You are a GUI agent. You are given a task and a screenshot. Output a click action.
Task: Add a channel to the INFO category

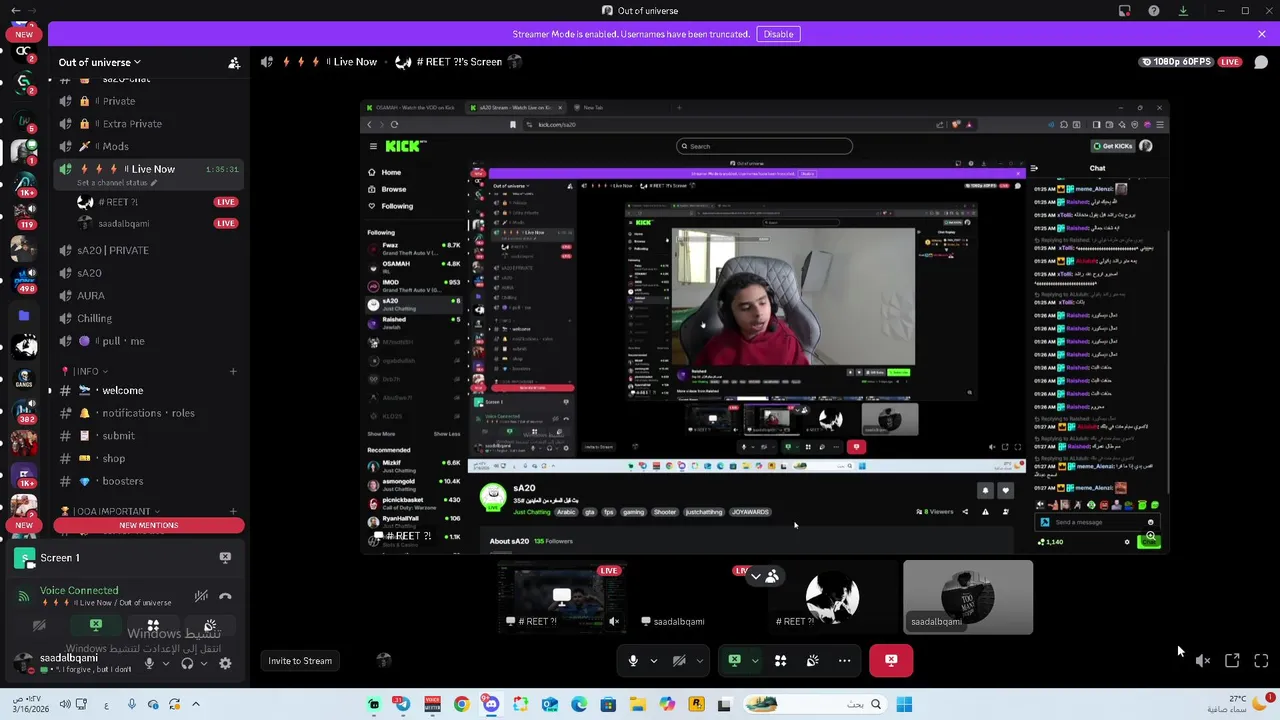(x=233, y=371)
